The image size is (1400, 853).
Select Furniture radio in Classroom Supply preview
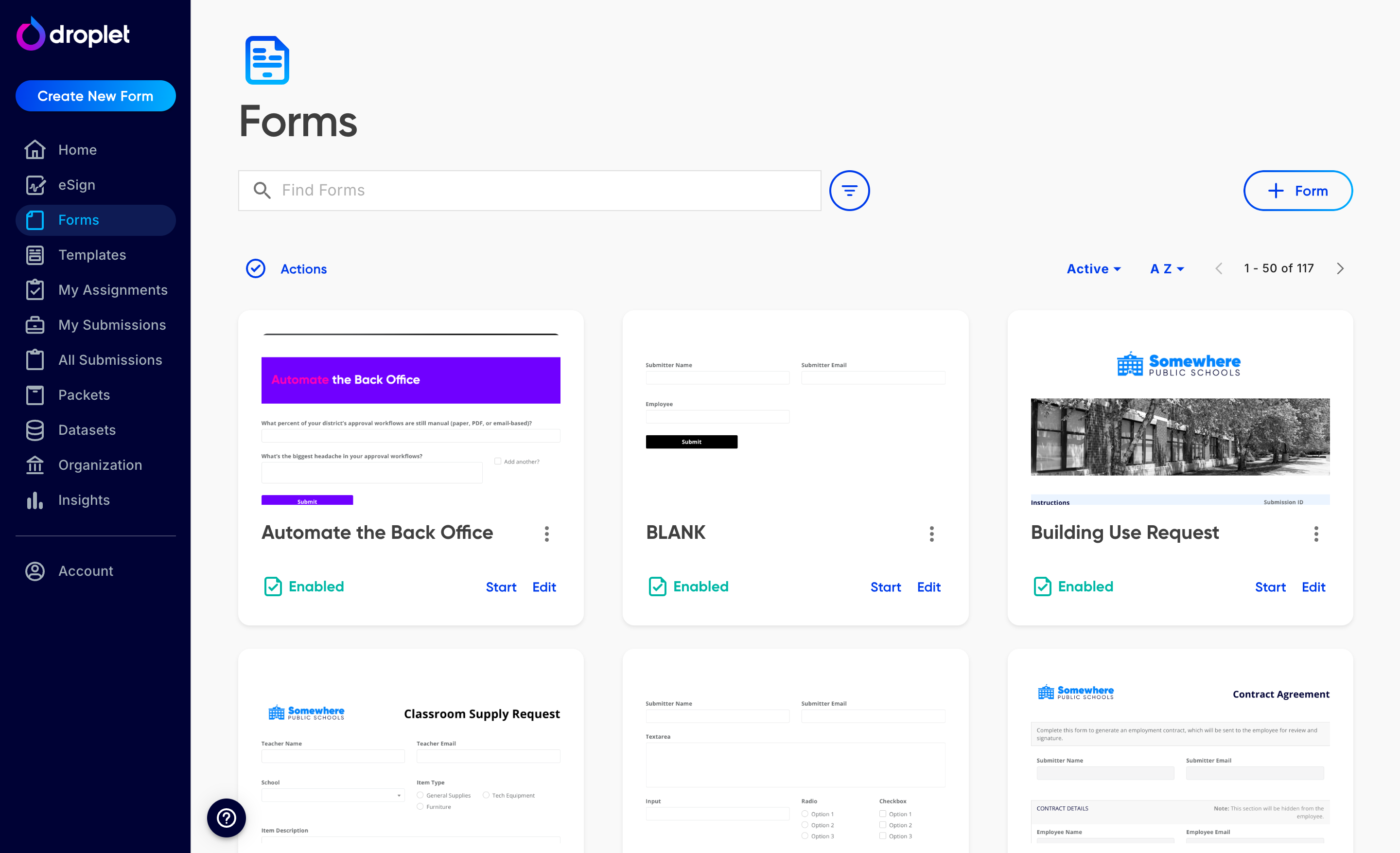(420, 806)
